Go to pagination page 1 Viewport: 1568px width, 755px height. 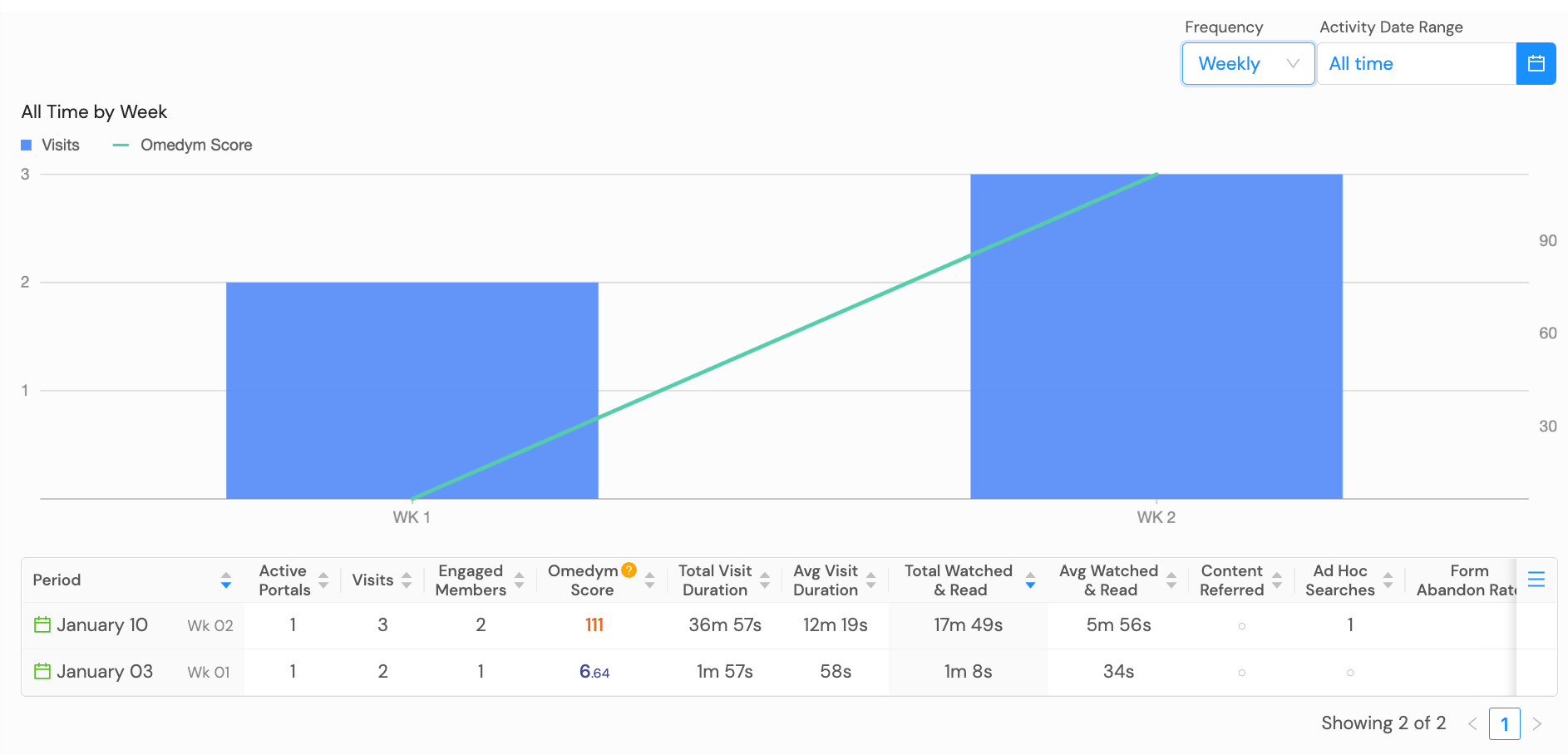click(1504, 724)
